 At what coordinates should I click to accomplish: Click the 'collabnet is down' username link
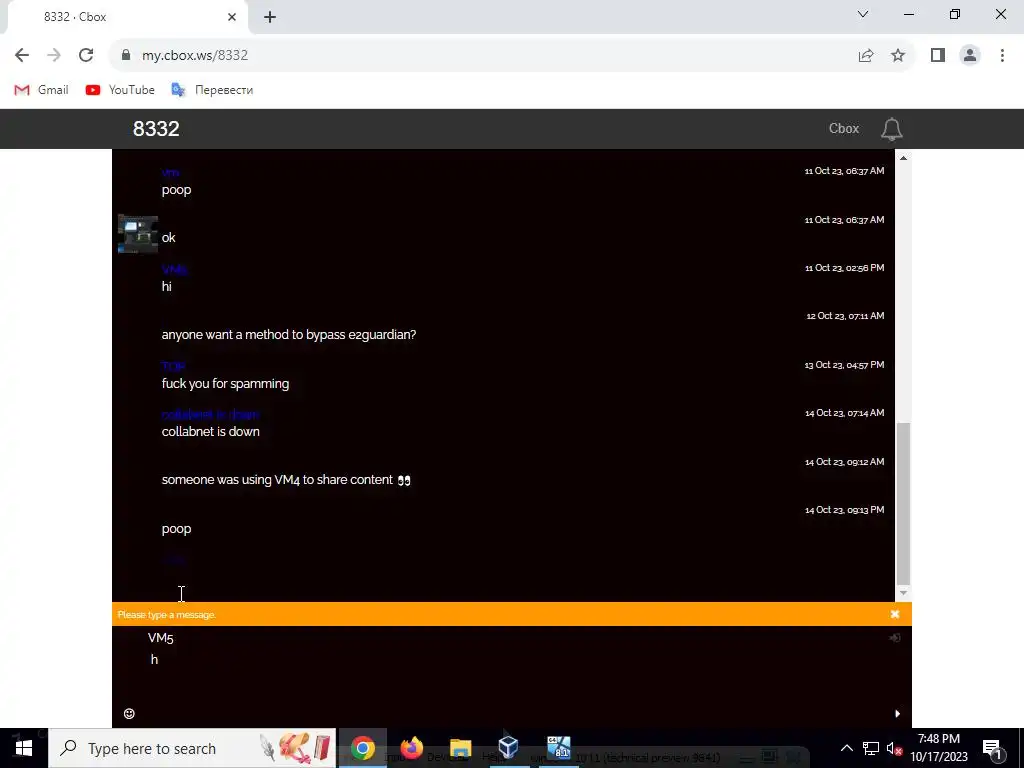tap(210, 415)
